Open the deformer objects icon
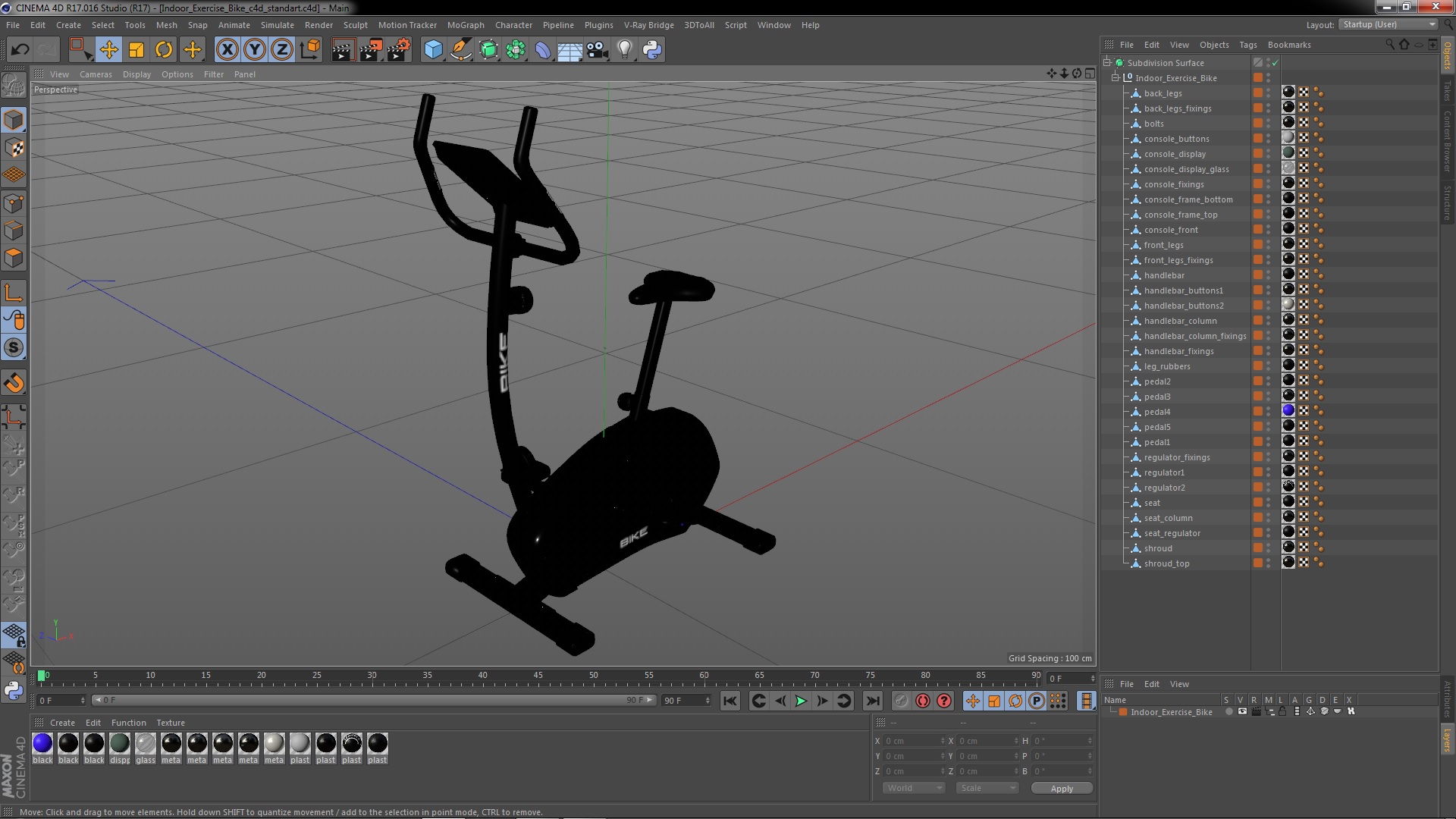Image resolution: width=1456 pixels, height=819 pixels. [543, 50]
